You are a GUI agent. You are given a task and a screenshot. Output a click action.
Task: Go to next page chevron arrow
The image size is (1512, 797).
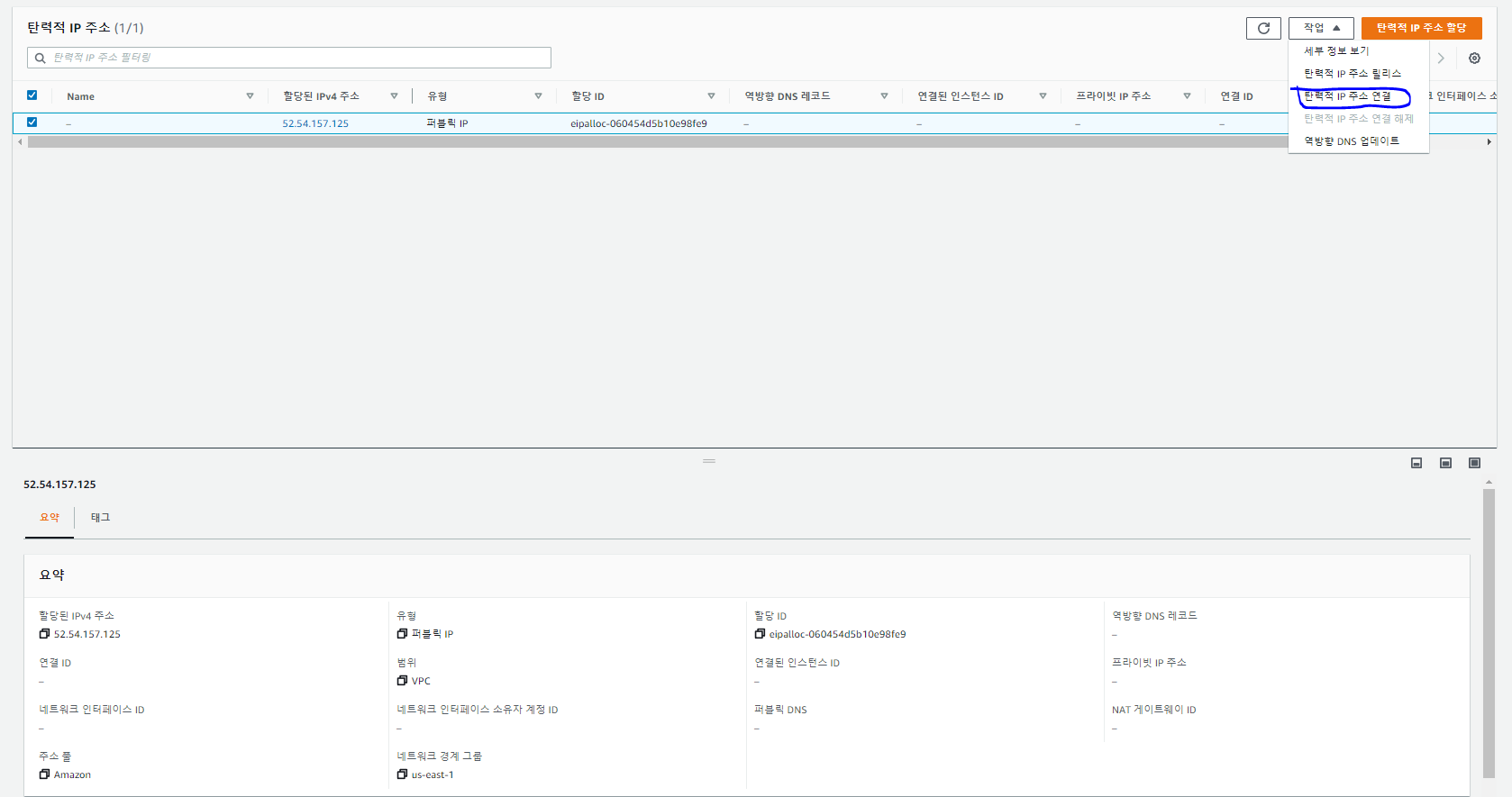point(1441,58)
